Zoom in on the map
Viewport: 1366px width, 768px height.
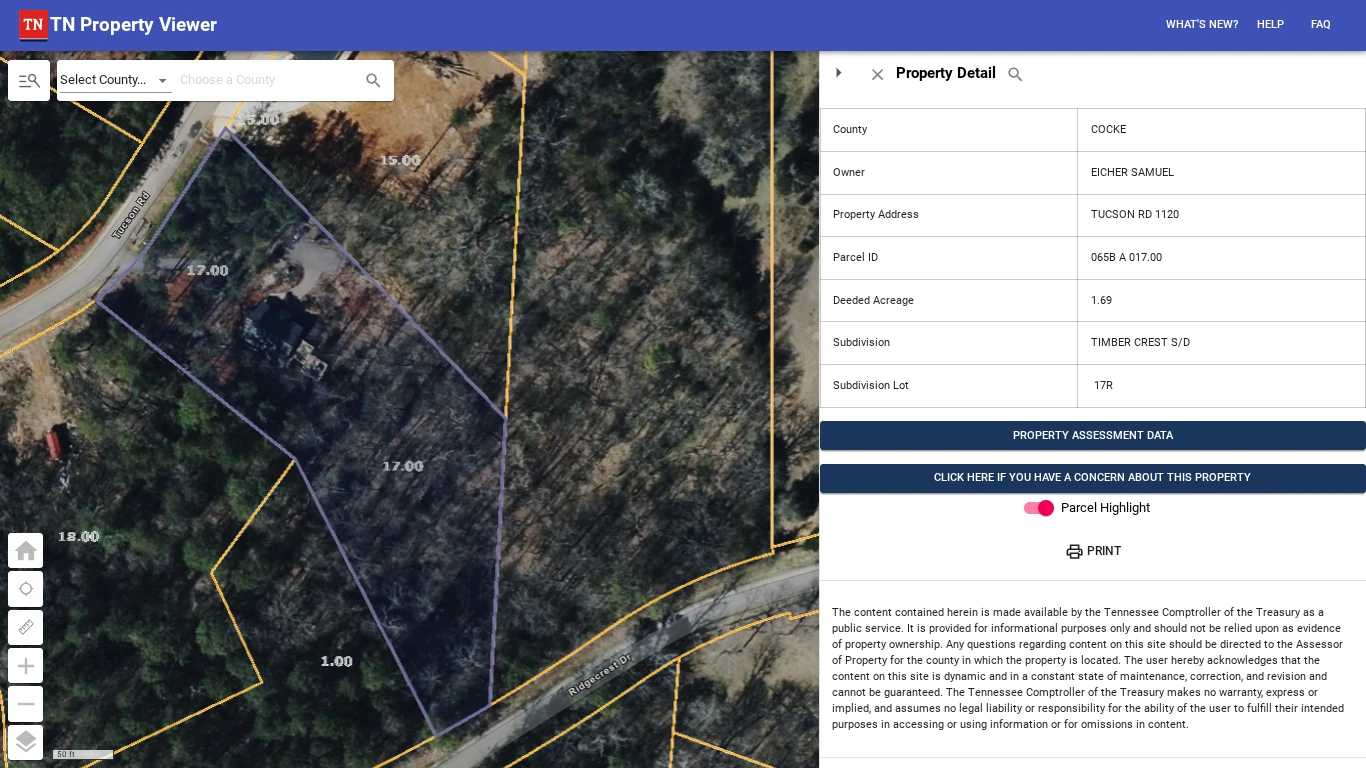click(x=26, y=666)
